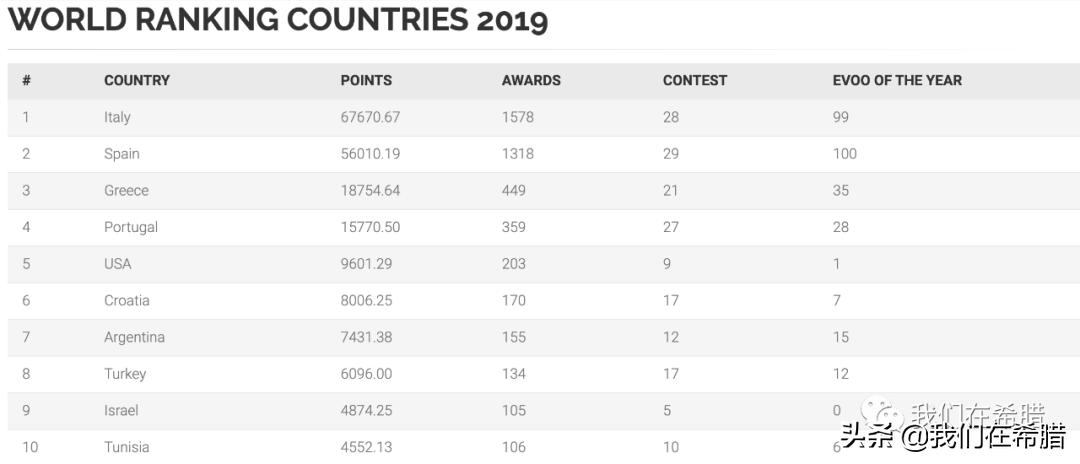The height and width of the screenshot is (464, 1080).
Task: Click Israel in the country column
Action: [x=121, y=410]
